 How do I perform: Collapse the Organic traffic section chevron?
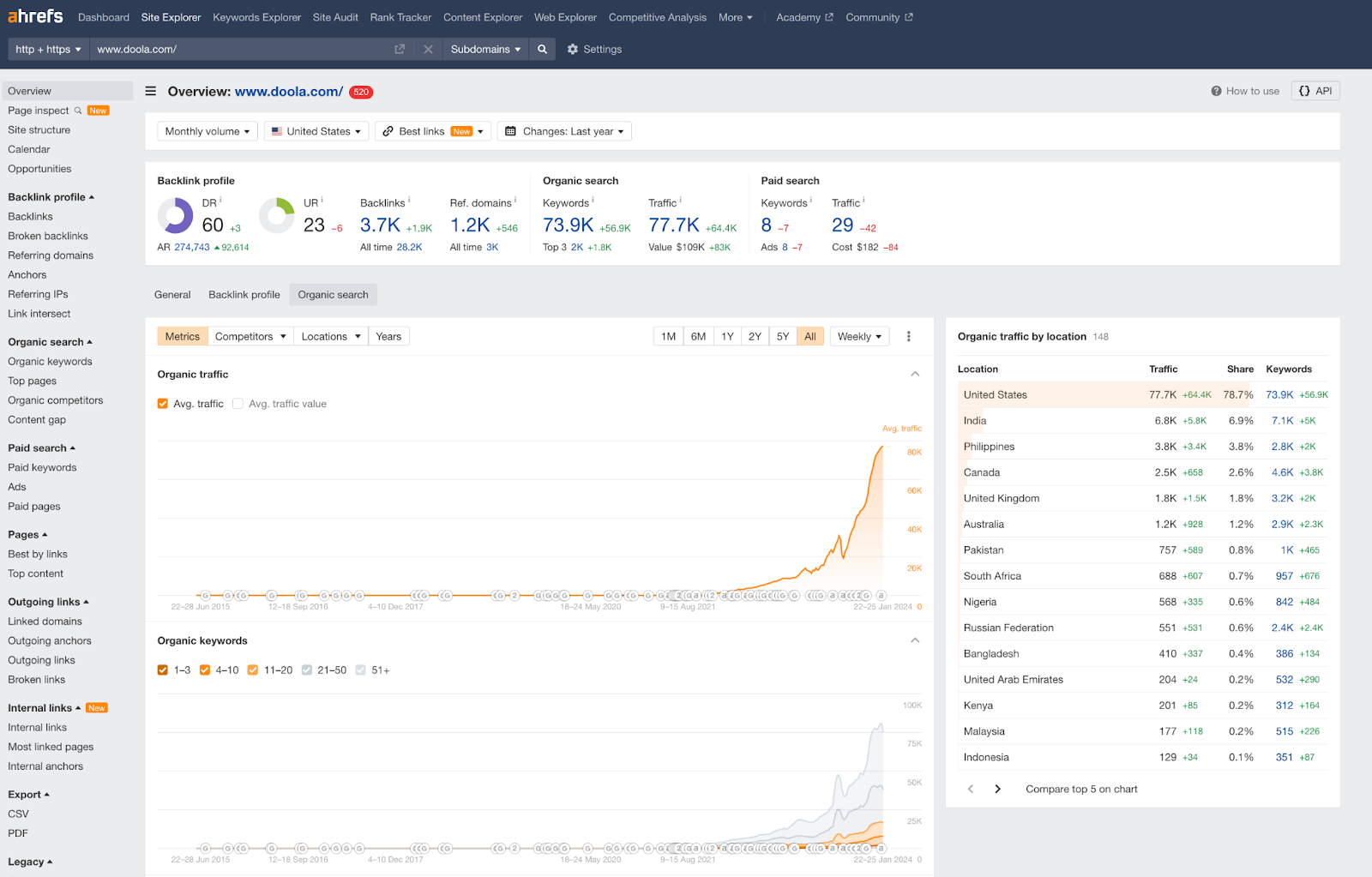click(915, 374)
